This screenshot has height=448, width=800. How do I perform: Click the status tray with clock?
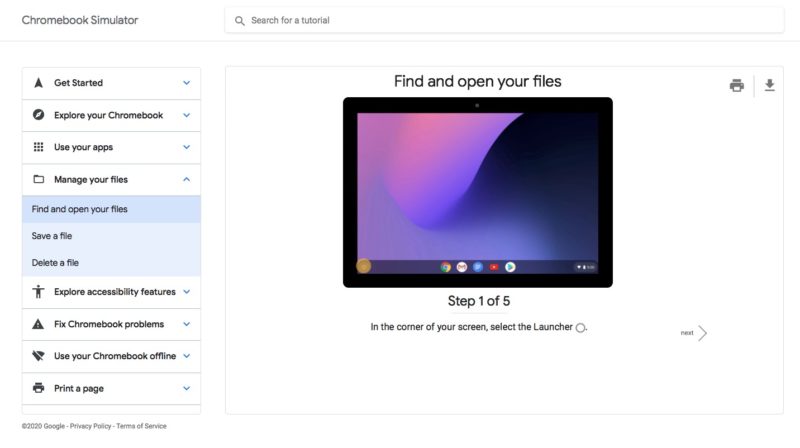585,267
